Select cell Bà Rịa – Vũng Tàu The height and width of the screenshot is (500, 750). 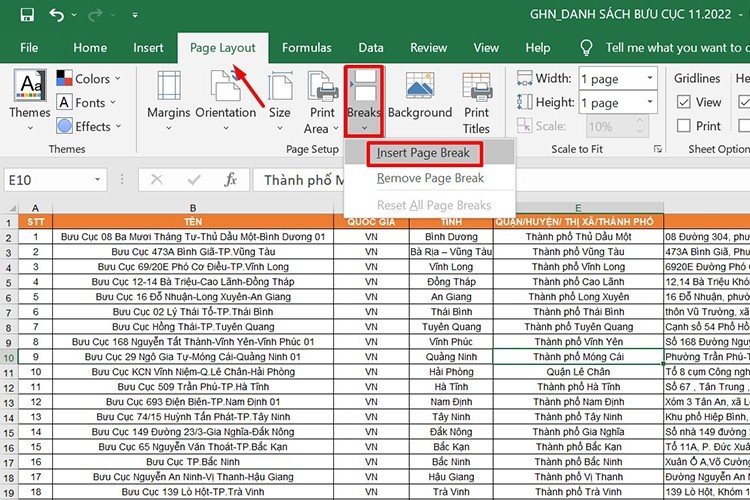pyautogui.click(x=451, y=252)
